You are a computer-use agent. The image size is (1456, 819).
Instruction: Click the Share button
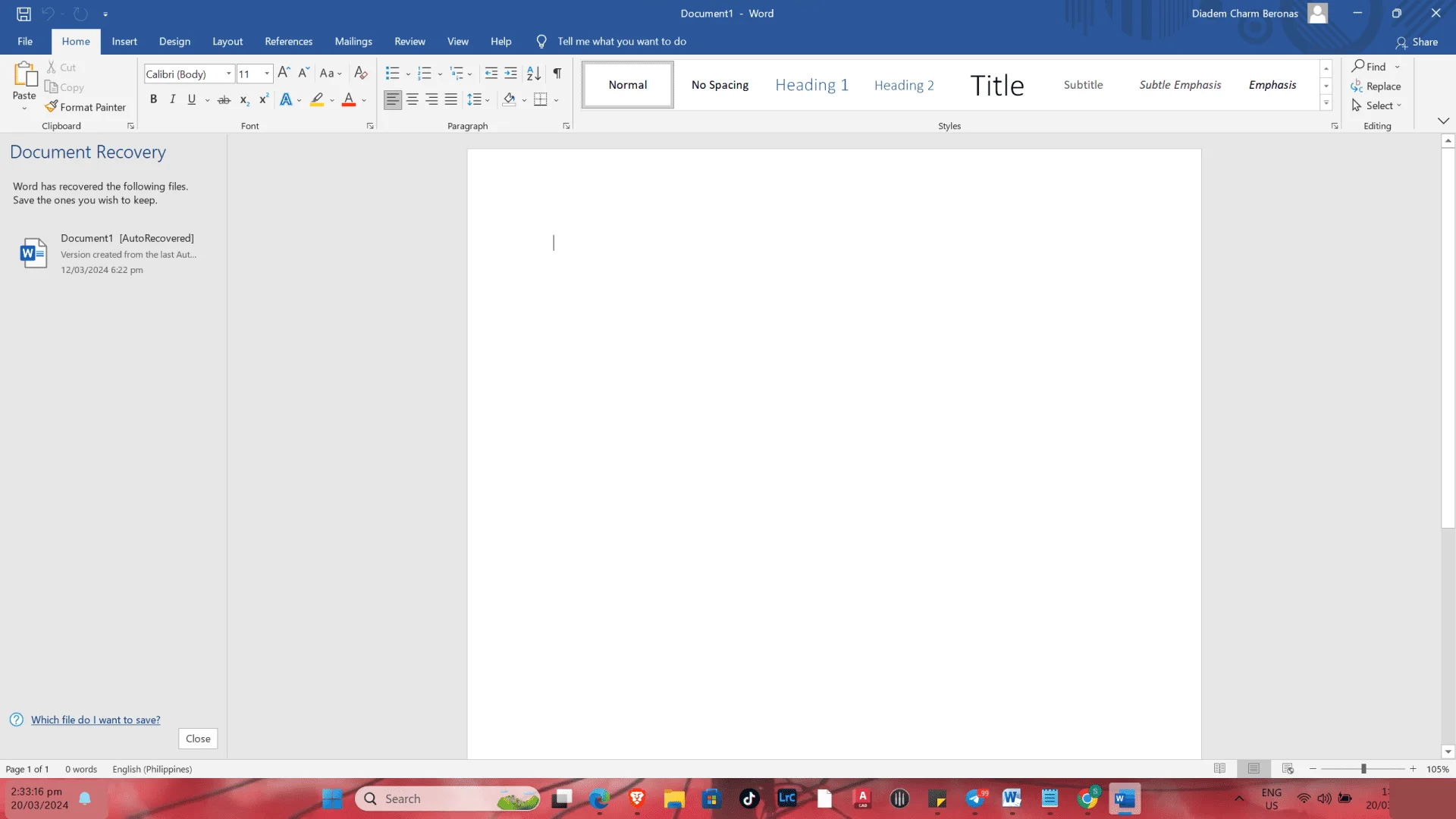1417,42
